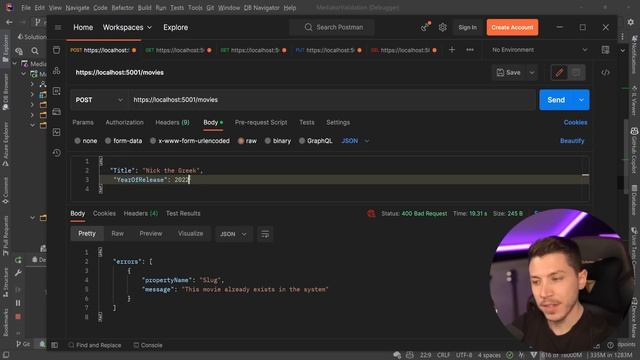Collapse the request body JSON on line 1

tap(101, 161)
